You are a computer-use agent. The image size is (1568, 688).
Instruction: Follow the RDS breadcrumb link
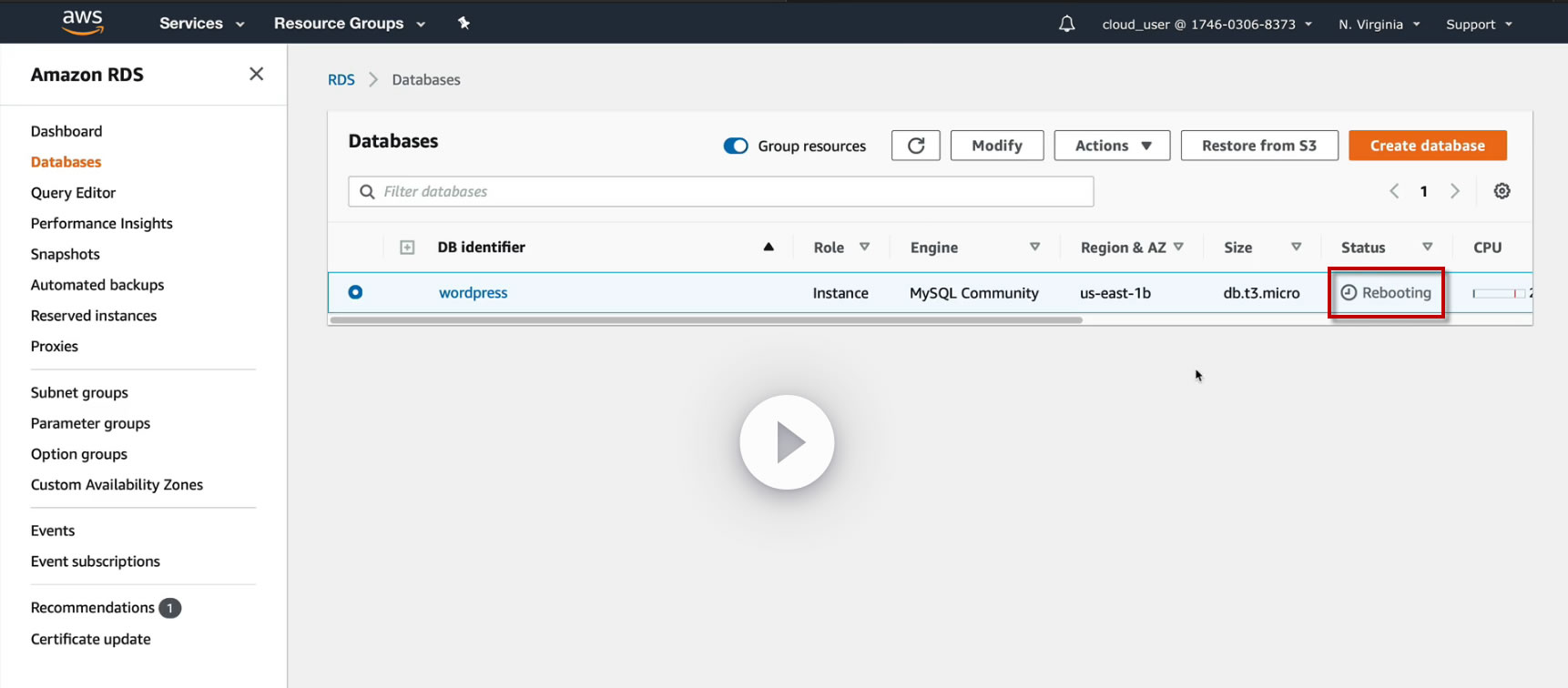coord(341,80)
